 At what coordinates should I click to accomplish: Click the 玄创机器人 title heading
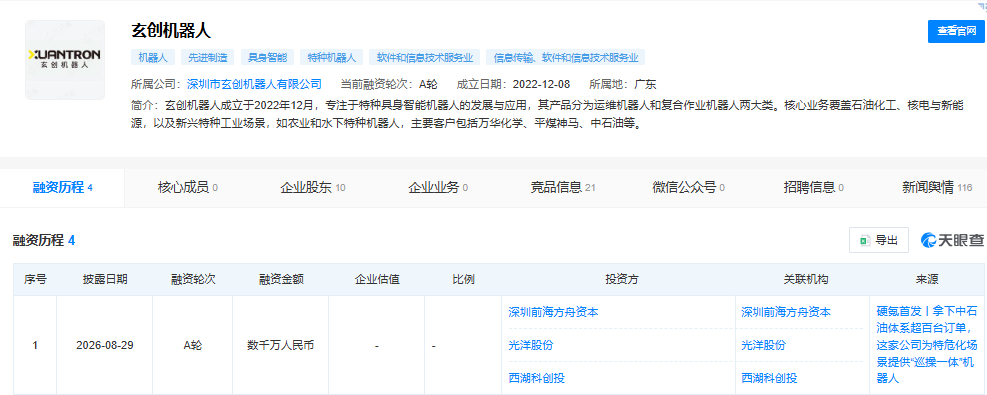(171, 30)
